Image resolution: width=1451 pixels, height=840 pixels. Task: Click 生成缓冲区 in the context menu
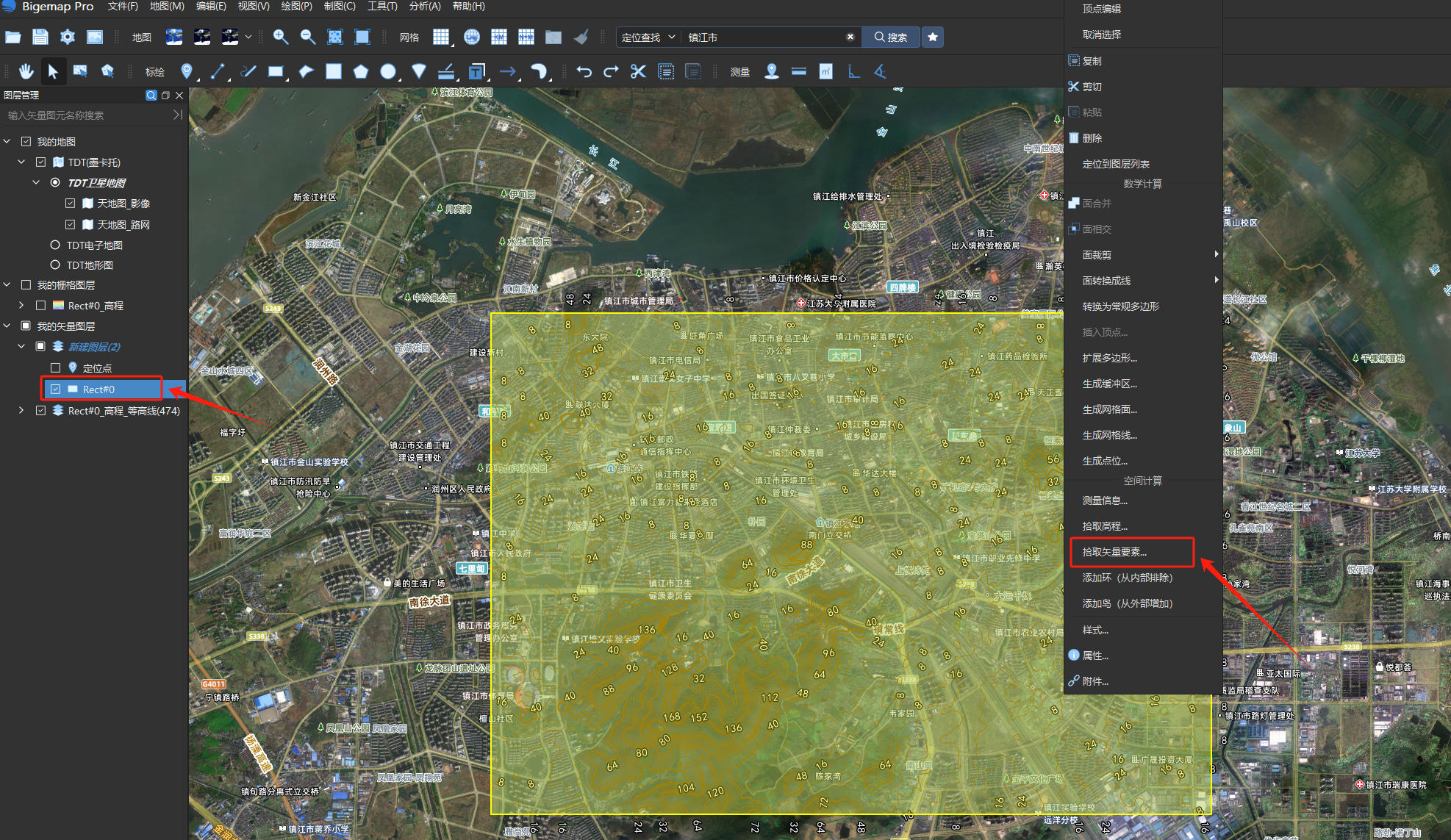(1109, 384)
